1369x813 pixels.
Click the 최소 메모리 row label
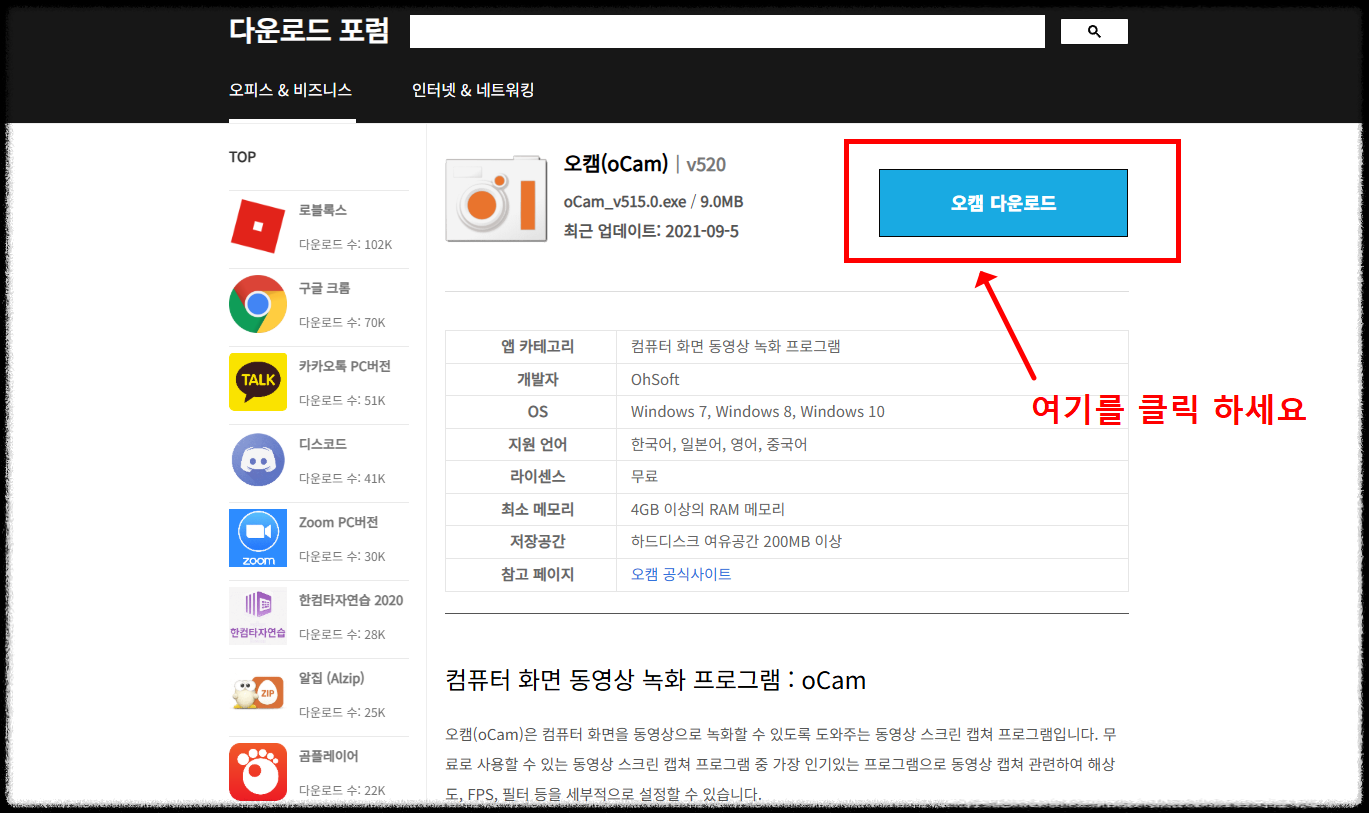pos(538,509)
